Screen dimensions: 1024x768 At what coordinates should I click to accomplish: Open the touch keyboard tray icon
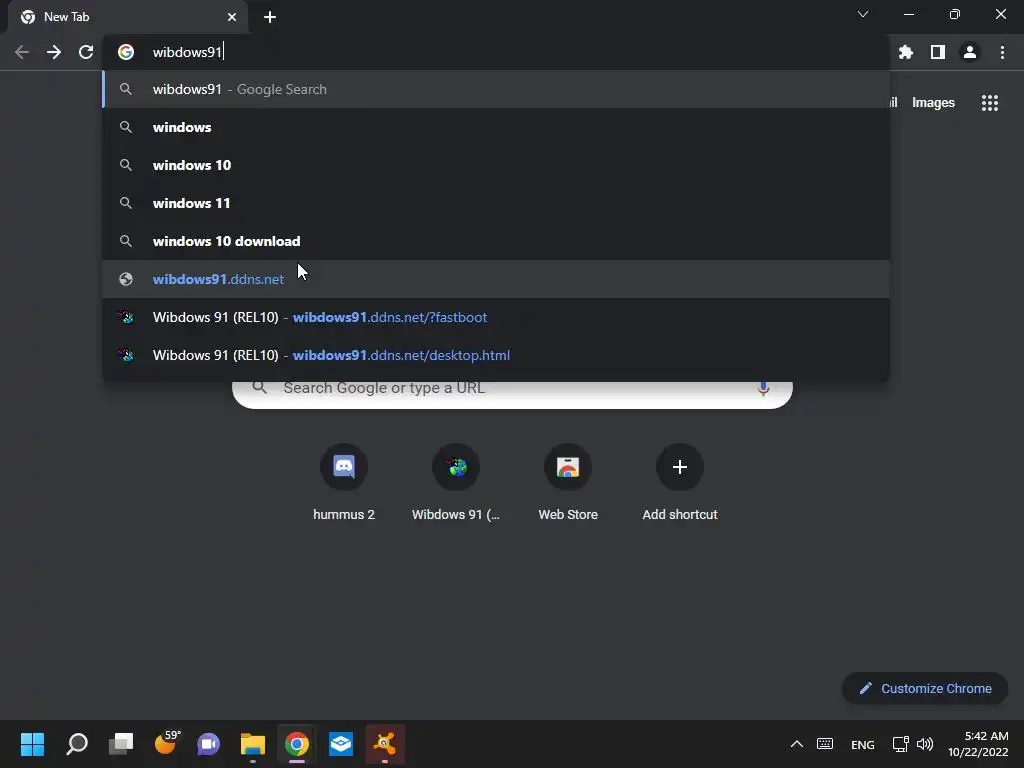point(825,744)
